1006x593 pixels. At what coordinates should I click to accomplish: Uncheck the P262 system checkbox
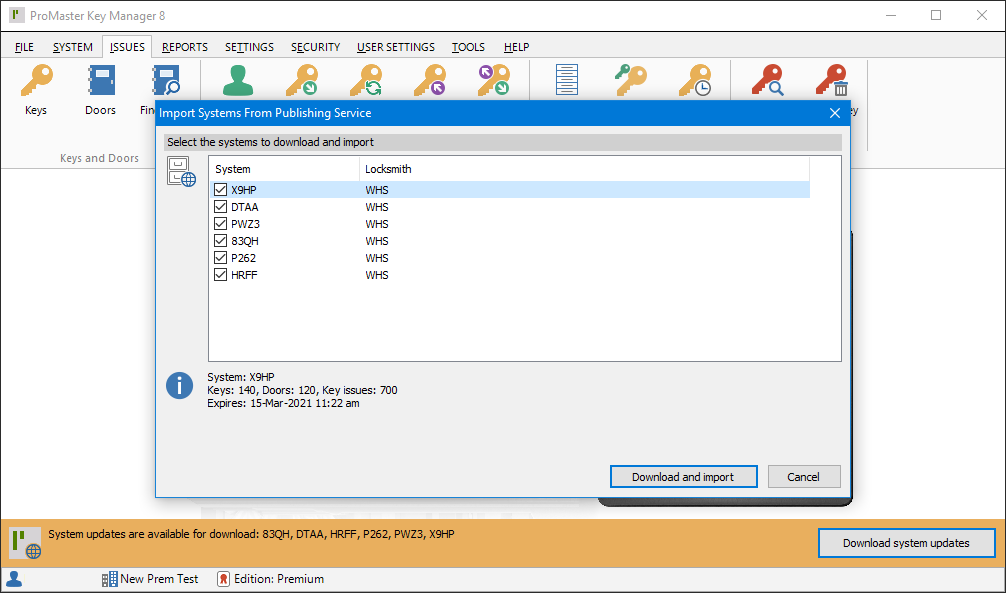coord(221,258)
